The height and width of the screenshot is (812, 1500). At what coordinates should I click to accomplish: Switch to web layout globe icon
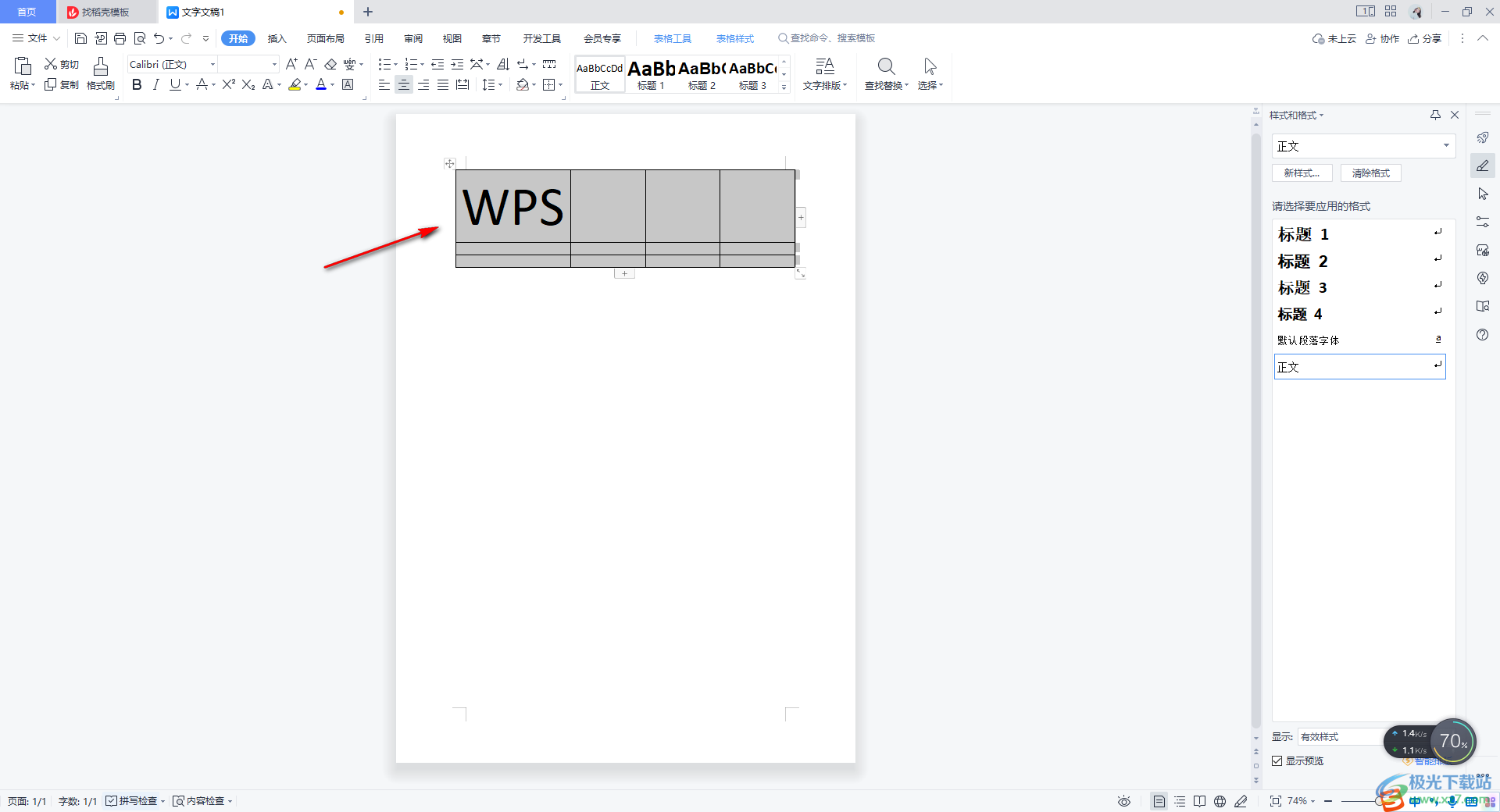(1220, 801)
